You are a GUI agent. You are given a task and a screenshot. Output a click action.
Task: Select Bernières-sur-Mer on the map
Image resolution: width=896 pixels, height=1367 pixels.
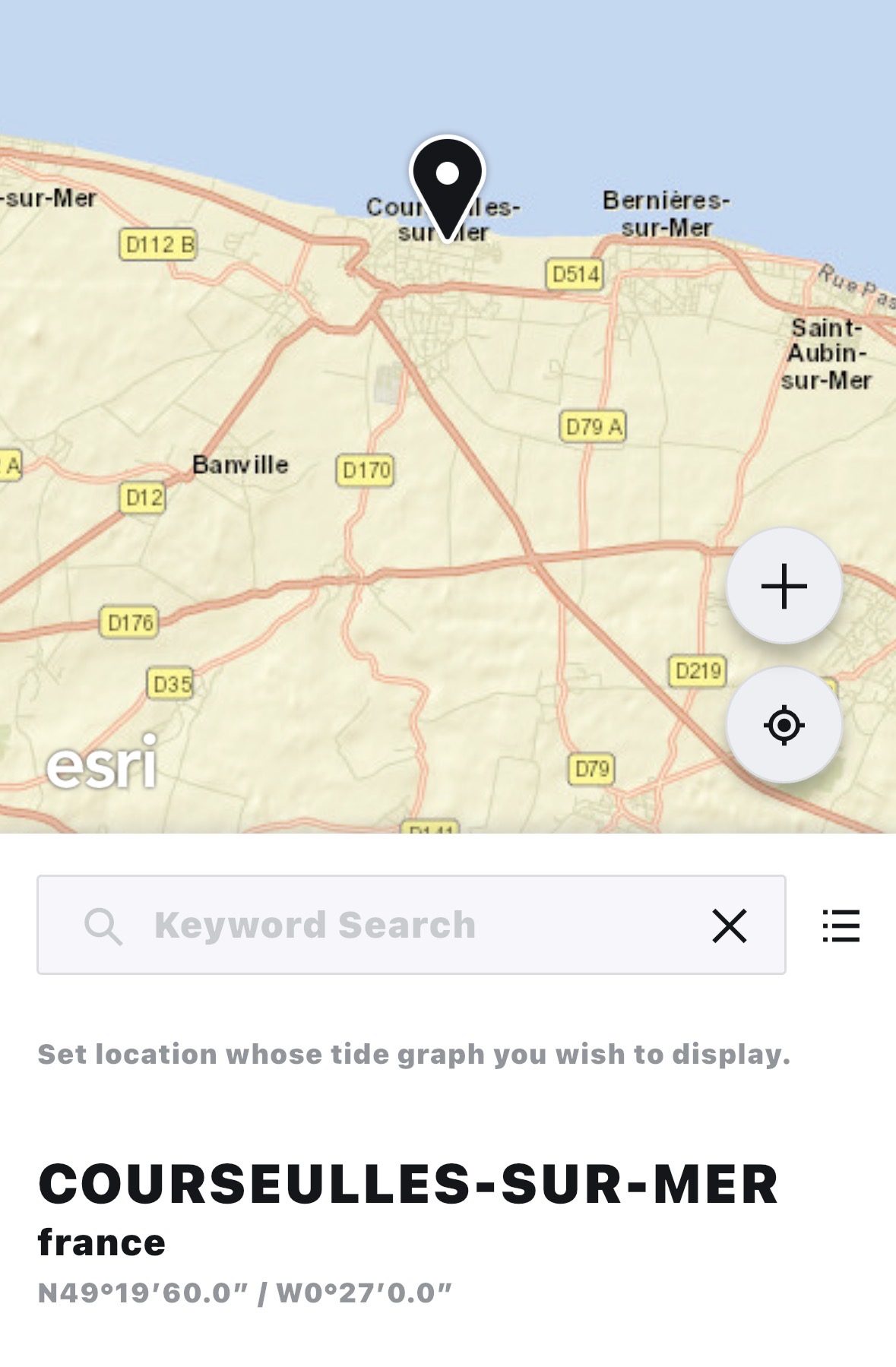pyautogui.click(x=666, y=214)
